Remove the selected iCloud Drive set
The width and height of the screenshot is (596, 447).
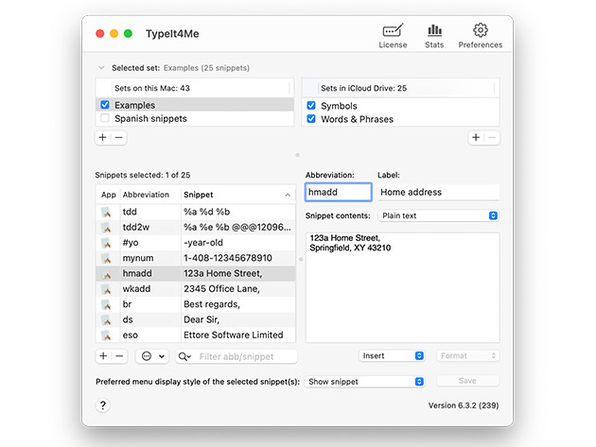[492, 137]
